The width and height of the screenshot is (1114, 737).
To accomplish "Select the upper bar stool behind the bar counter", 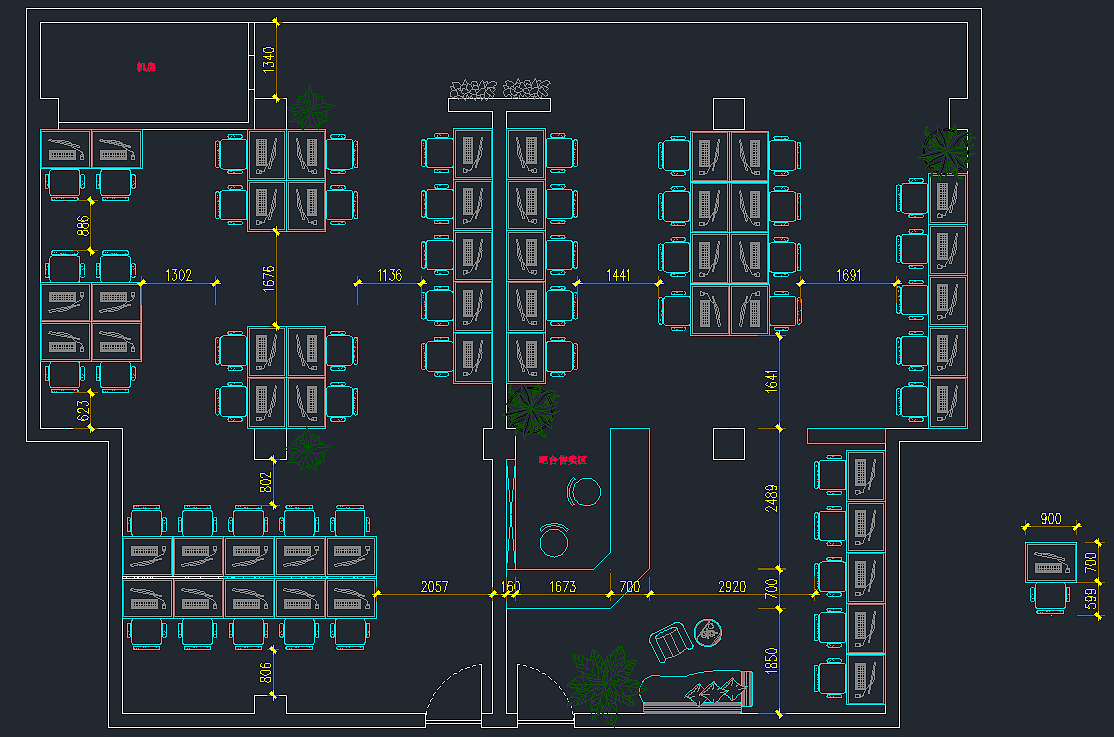I will point(584,491).
